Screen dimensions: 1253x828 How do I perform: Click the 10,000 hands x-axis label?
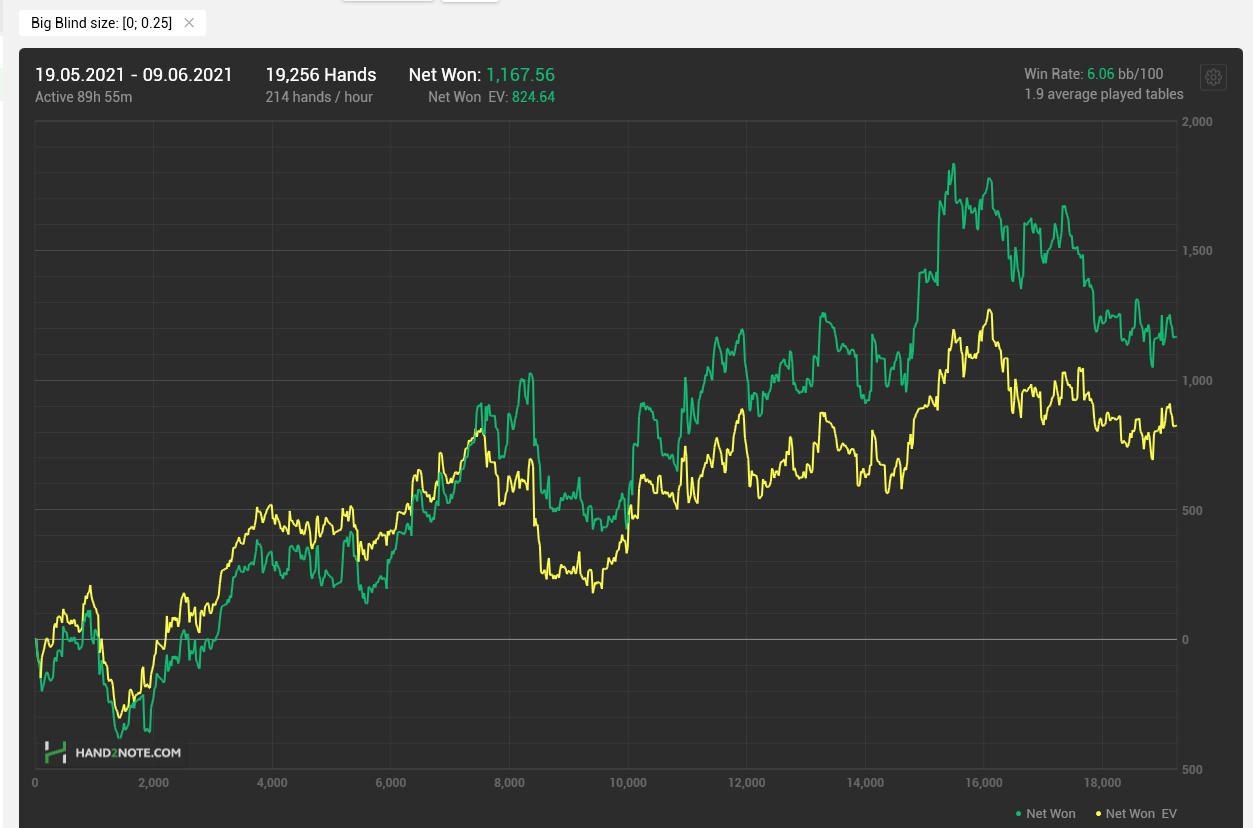(627, 783)
